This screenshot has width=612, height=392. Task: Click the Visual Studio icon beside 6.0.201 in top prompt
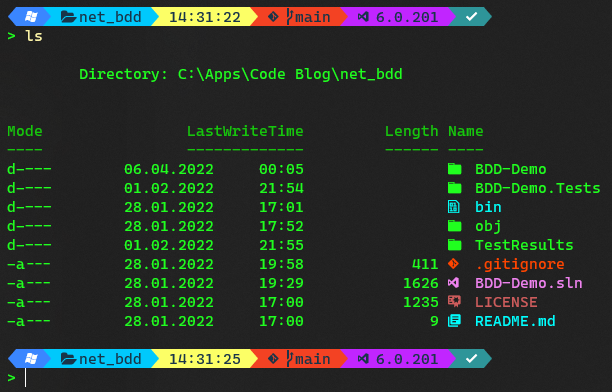click(363, 17)
